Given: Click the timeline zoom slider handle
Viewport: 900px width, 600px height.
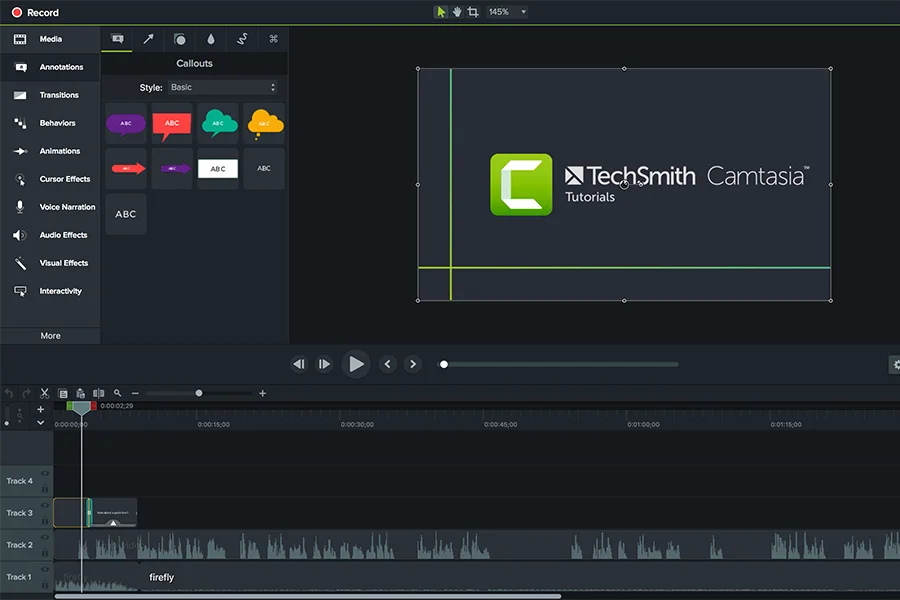Looking at the screenshot, I should pyautogui.click(x=199, y=393).
